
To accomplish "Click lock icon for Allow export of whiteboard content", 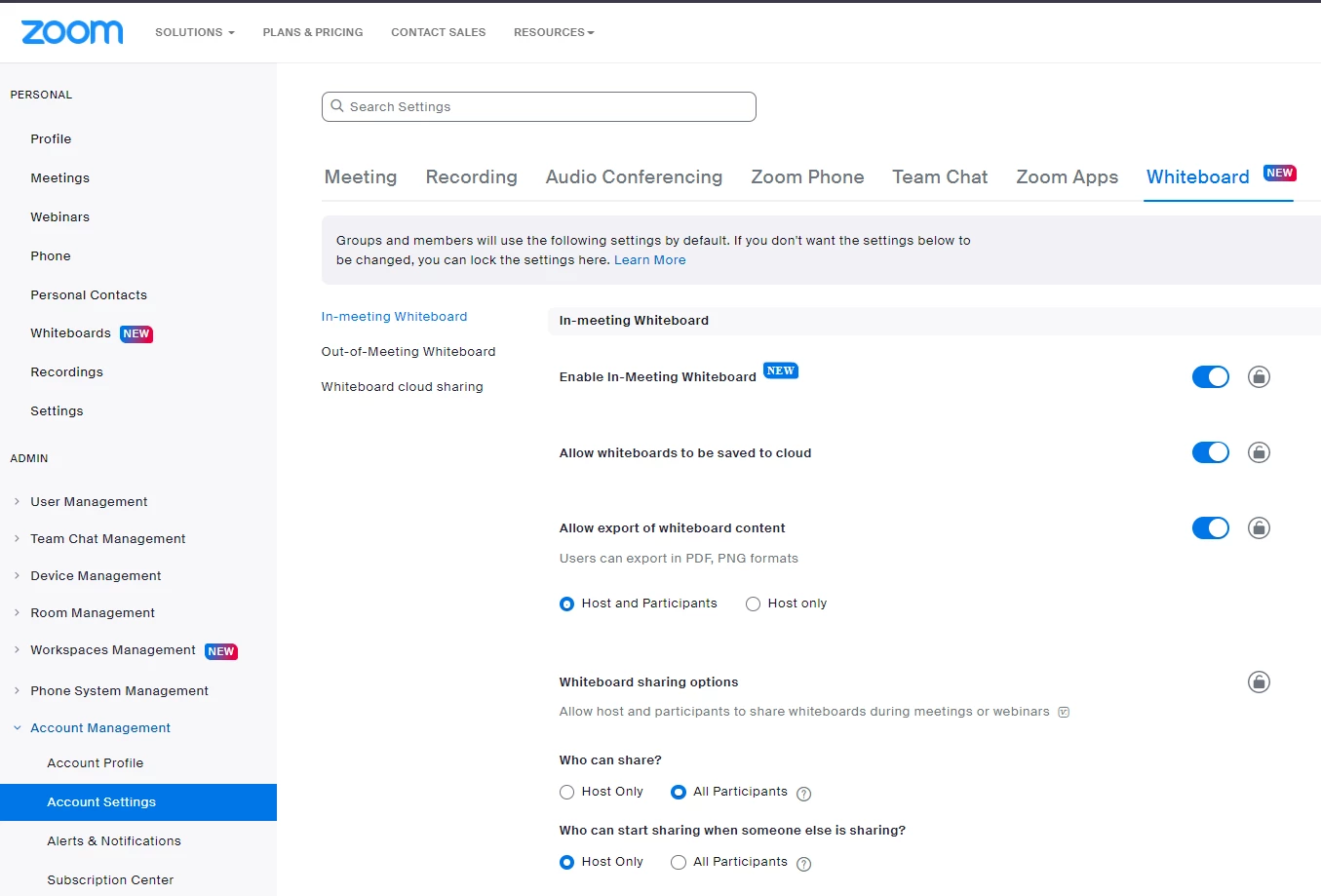I will pyautogui.click(x=1259, y=528).
